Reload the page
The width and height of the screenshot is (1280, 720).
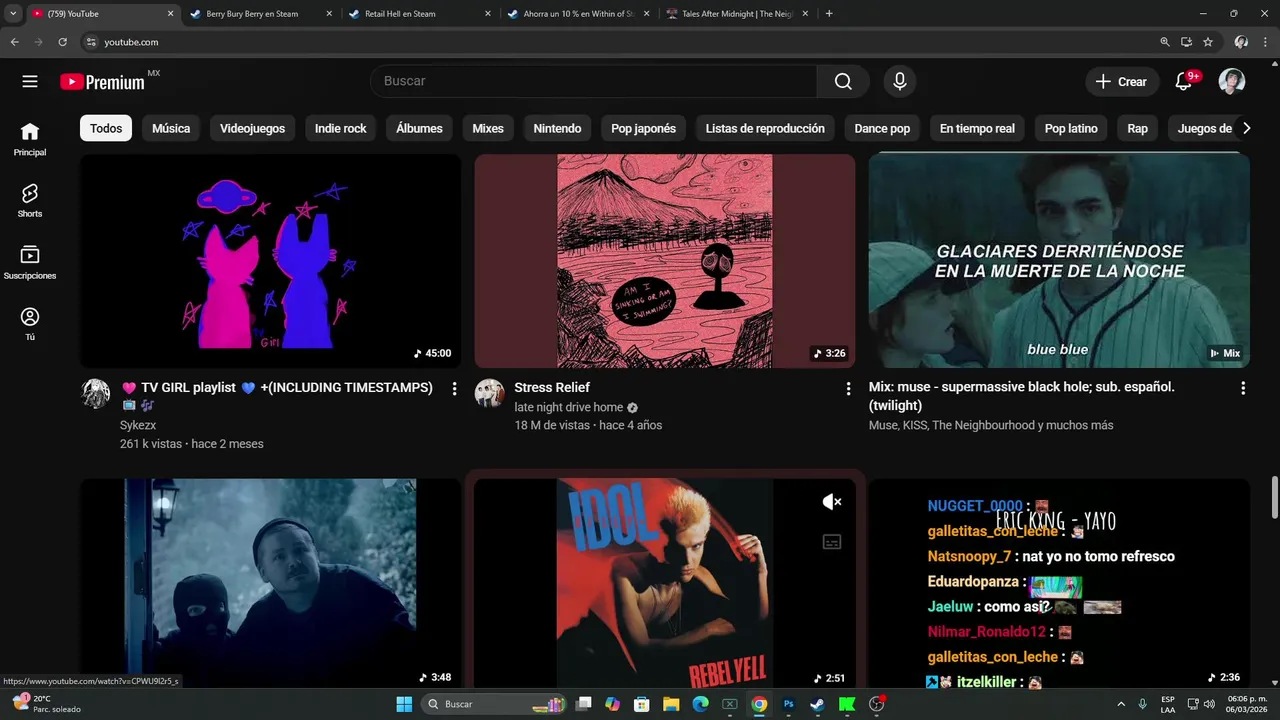tap(62, 42)
